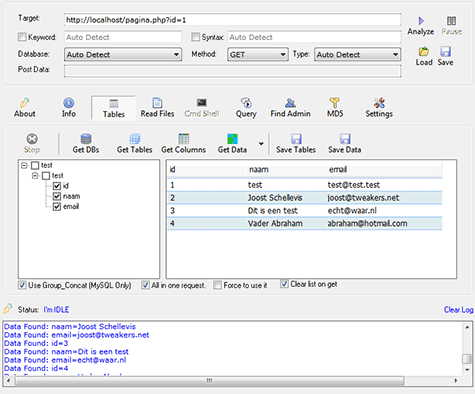Toggle Use Group_Concat (MySQL Only) checkbox

click(x=22, y=285)
